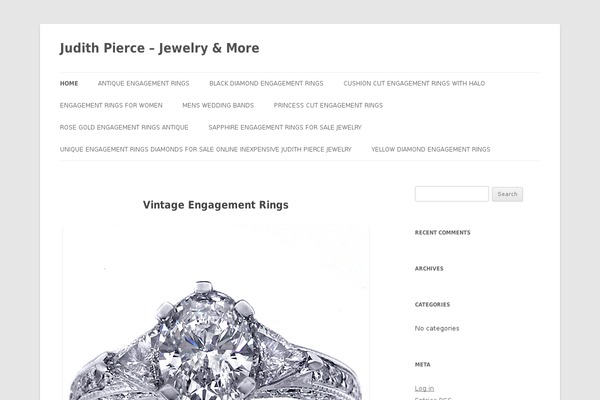Click the Recent Comments widget heading
This screenshot has width=600, height=400.
point(443,233)
